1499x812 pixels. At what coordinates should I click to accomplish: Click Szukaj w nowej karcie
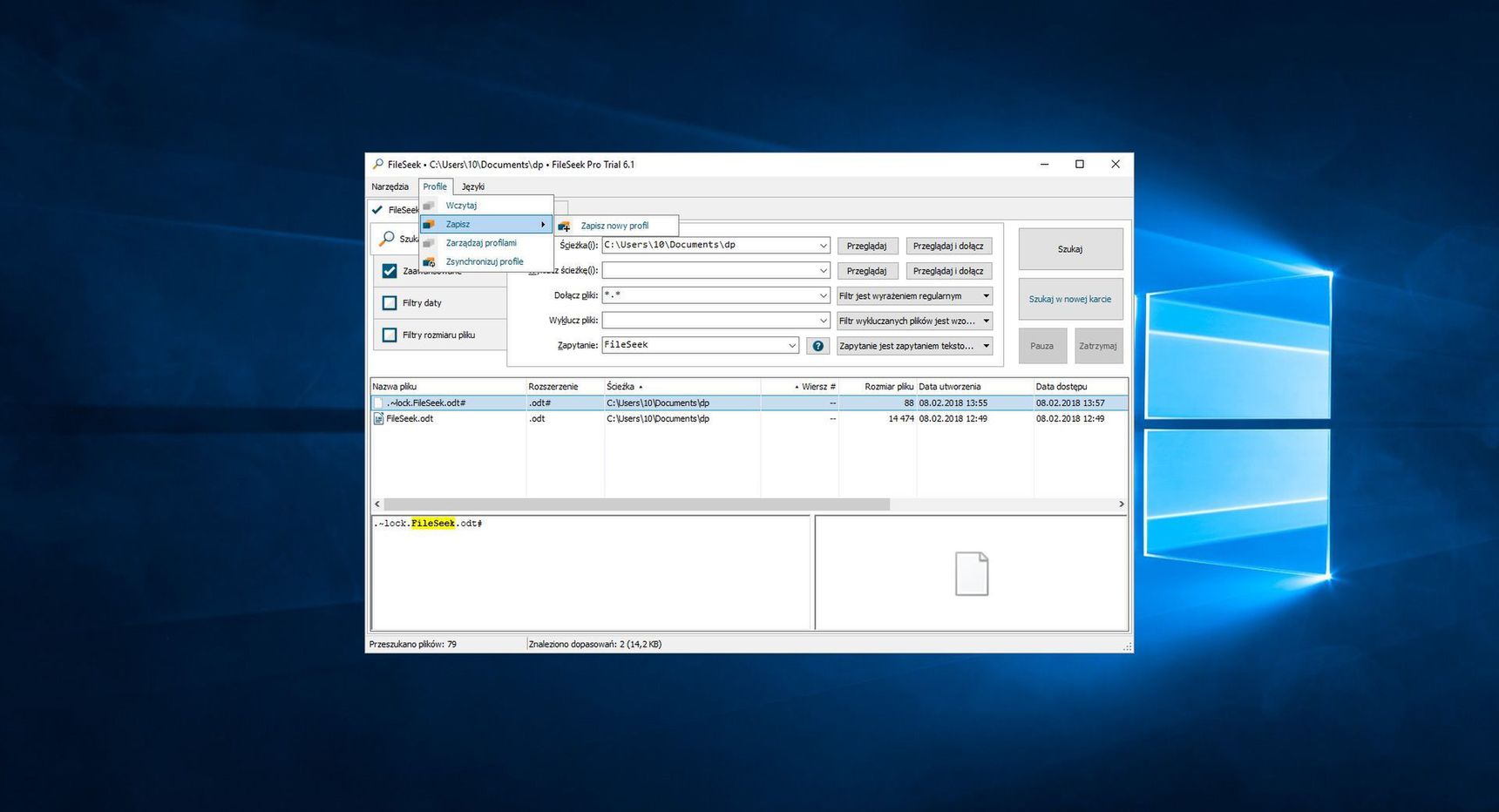(1070, 299)
